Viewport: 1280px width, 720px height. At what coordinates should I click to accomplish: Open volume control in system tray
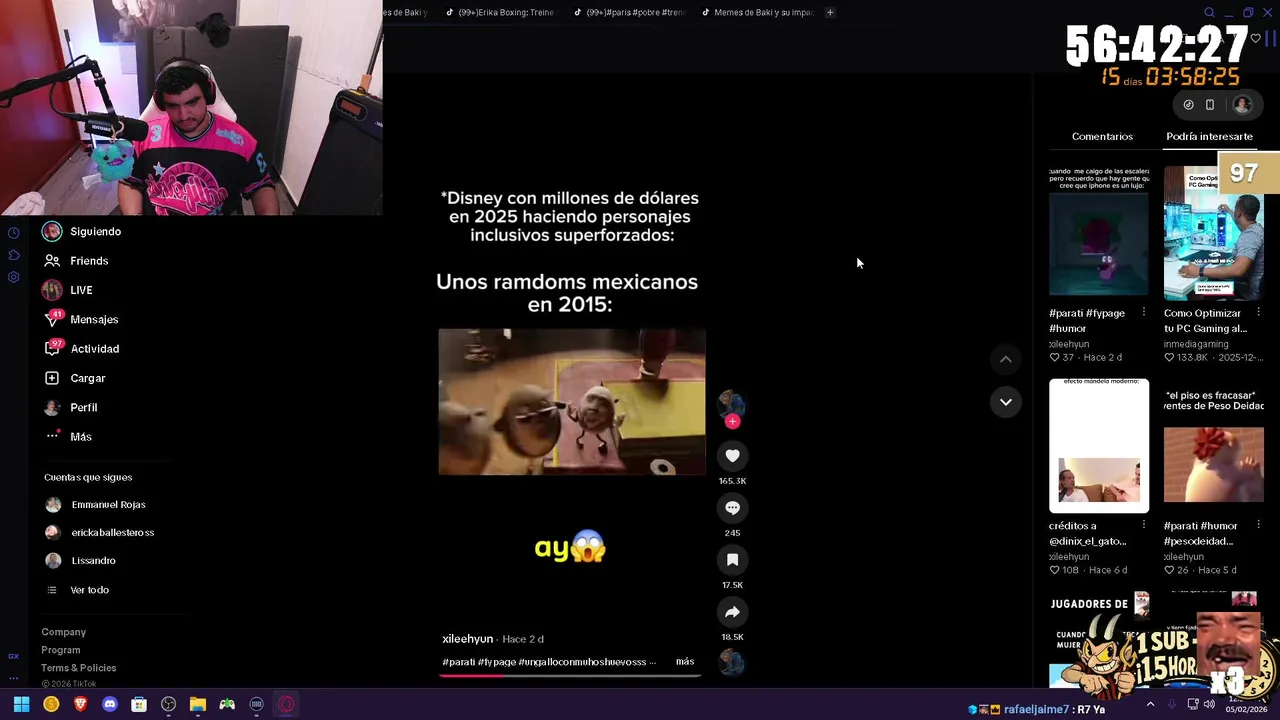click(1209, 704)
